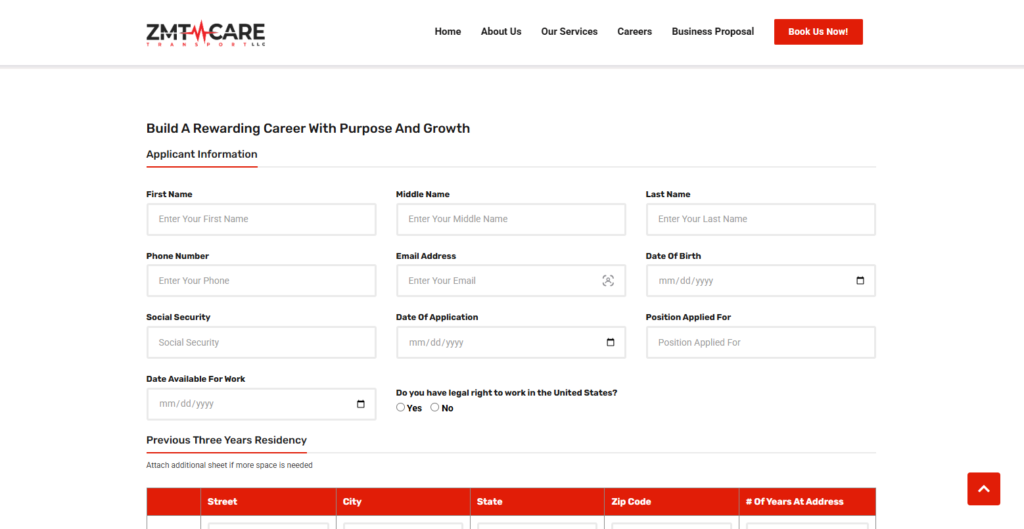Click the Phone Number input field
1024x529 pixels.
click(x=261, y=281)
